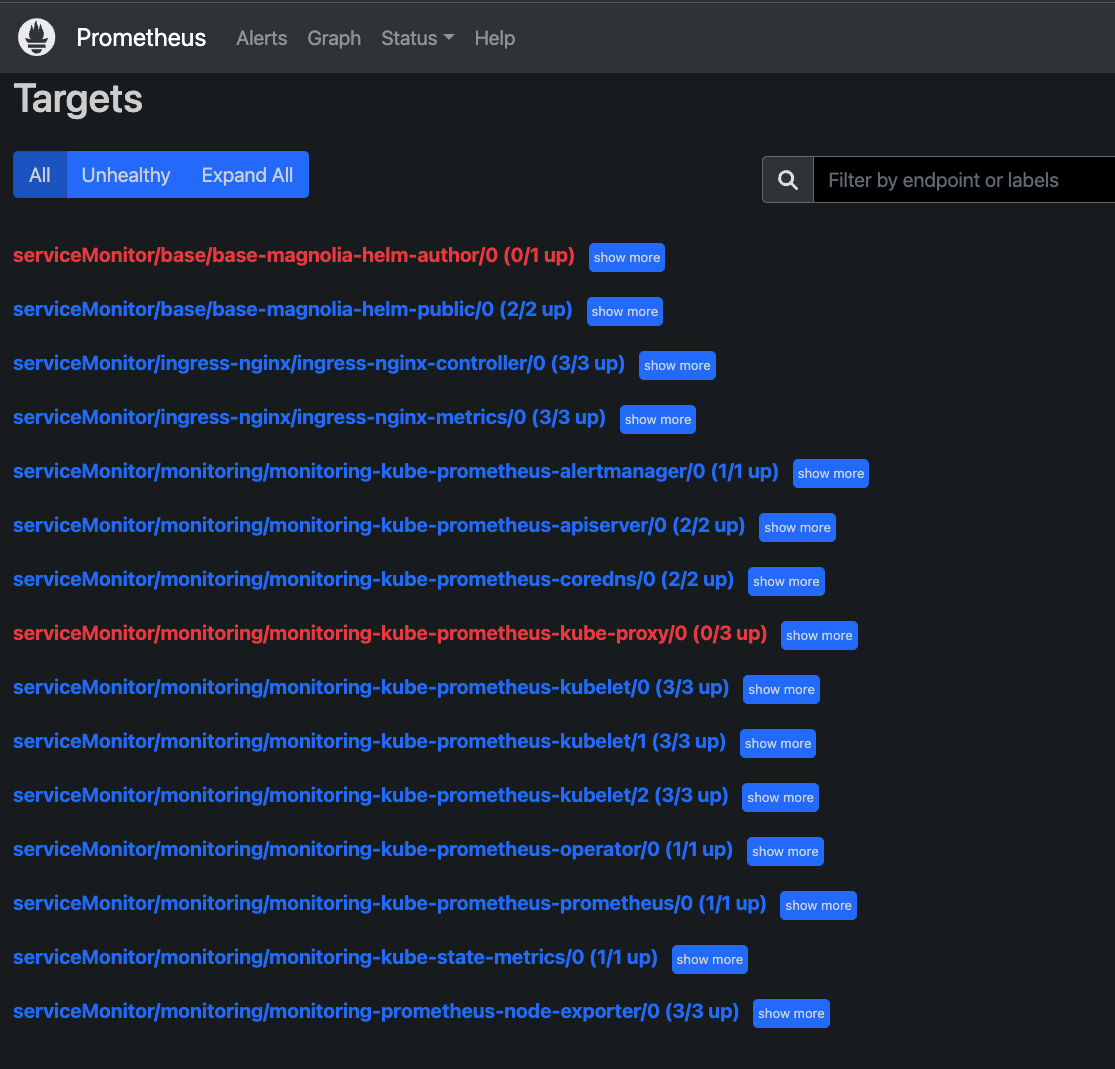Expand show more for base-magnolia-helm-author

(x=626, y=257)
